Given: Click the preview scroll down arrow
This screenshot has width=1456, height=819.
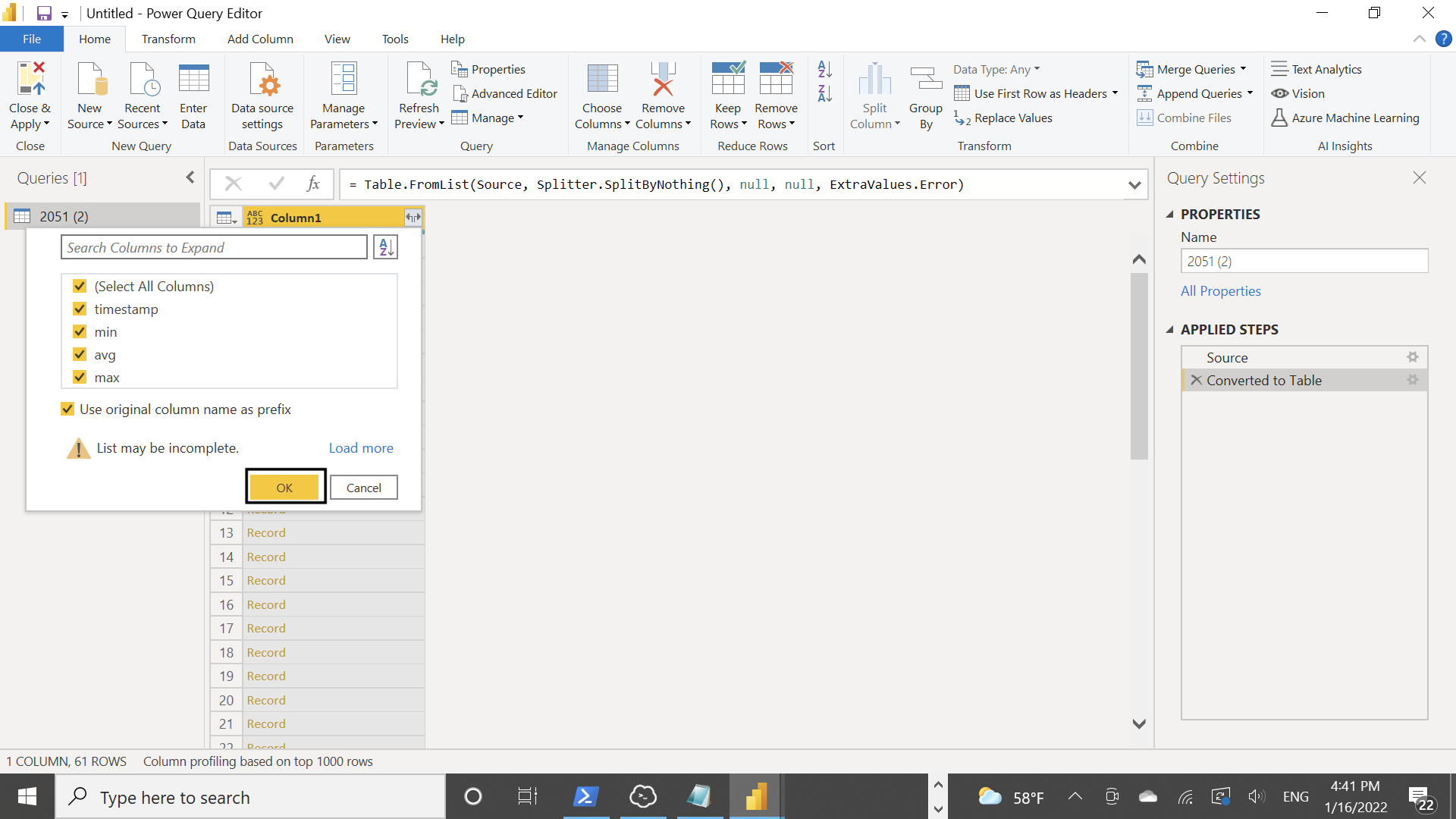Looking at the screenshot, I should tap(1139, 723).
